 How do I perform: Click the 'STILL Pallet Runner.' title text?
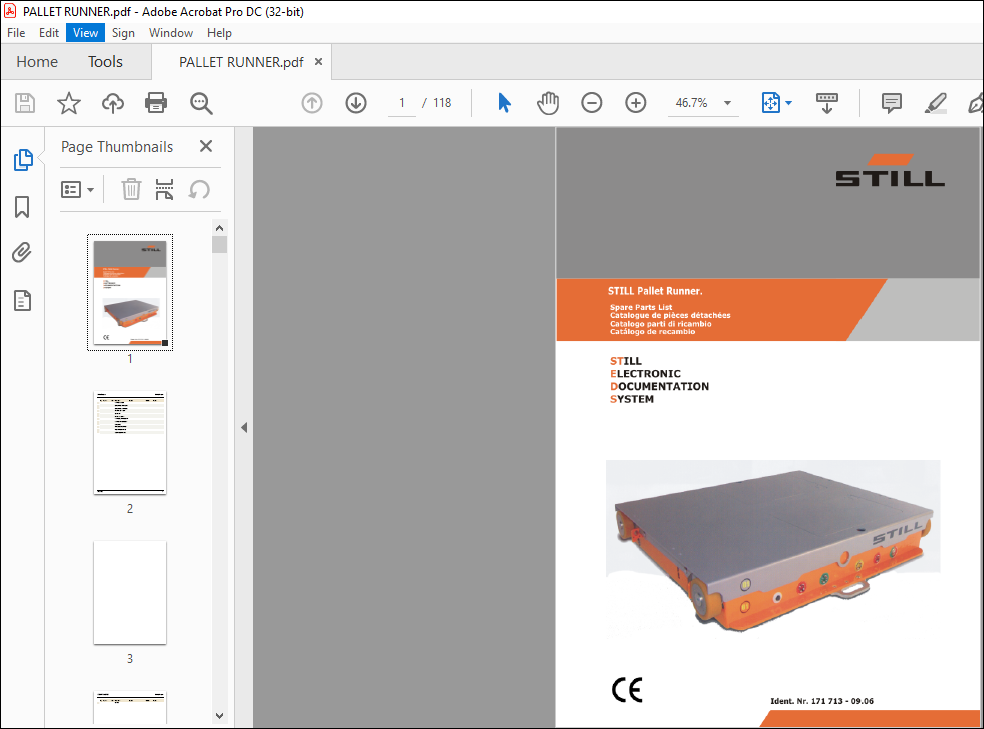click(x=655, y=291)
